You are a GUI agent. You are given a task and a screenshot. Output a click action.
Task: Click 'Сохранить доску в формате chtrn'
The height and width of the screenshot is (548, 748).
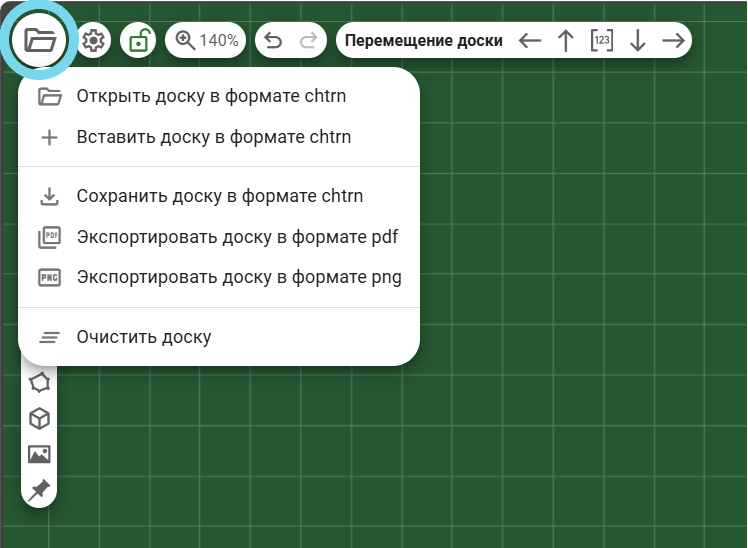(x=219, y=196)
